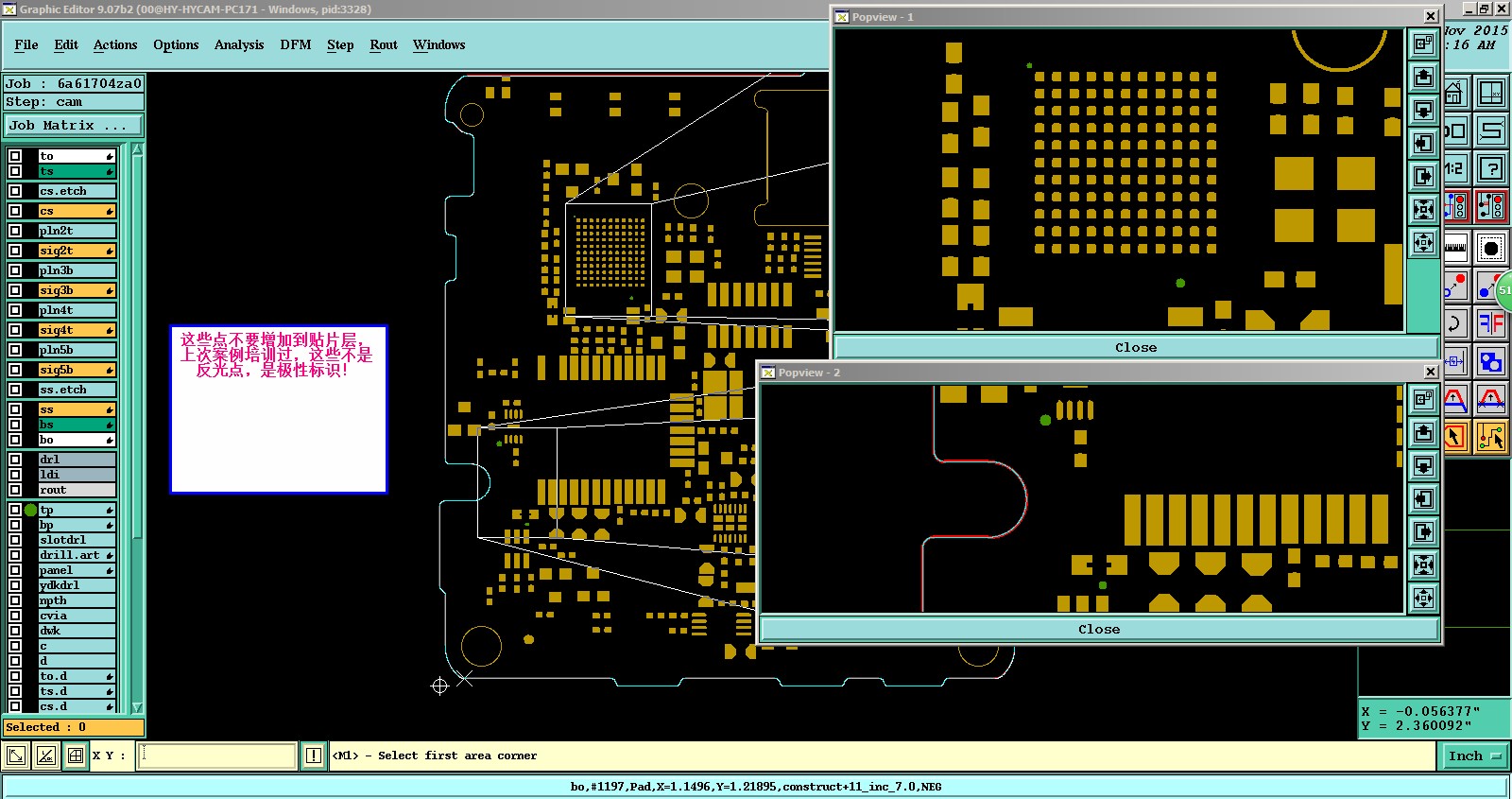This screenshot has height=799, width=1512.
Task: Click the mirrored F flip icon
Action: (1491, 323)
